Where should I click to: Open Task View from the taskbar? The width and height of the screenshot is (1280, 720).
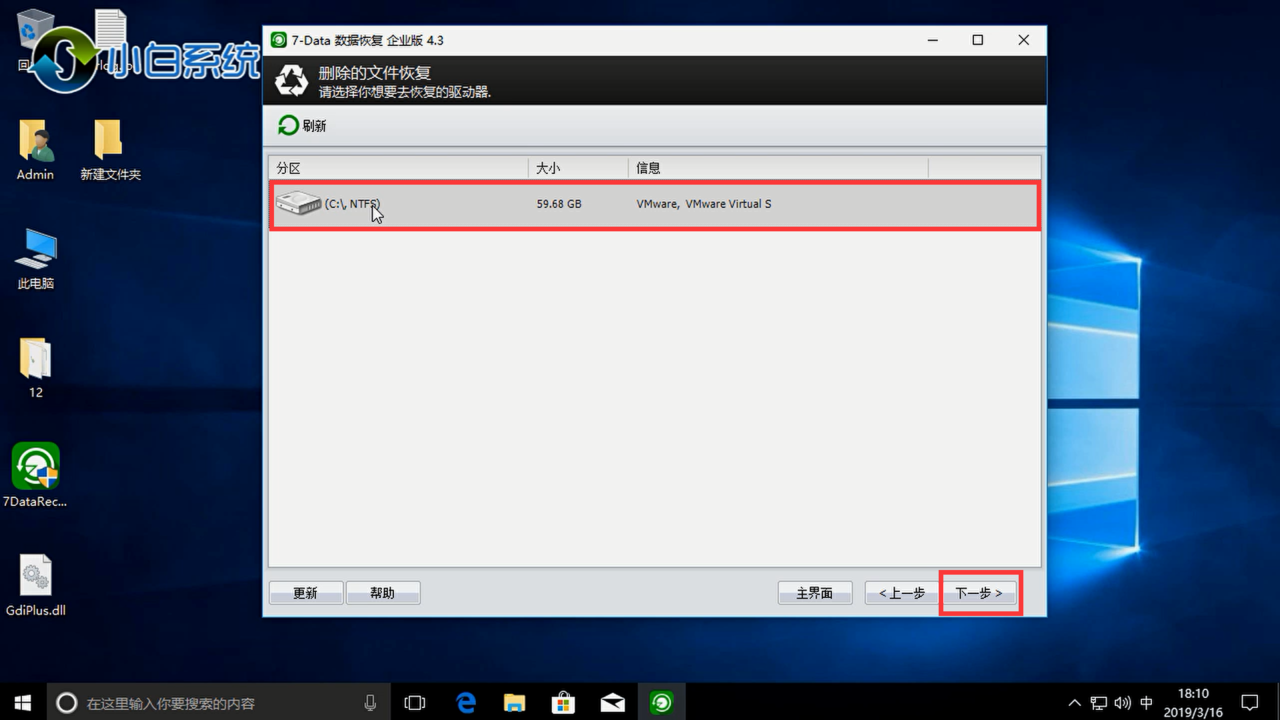[x=414, y=703]
